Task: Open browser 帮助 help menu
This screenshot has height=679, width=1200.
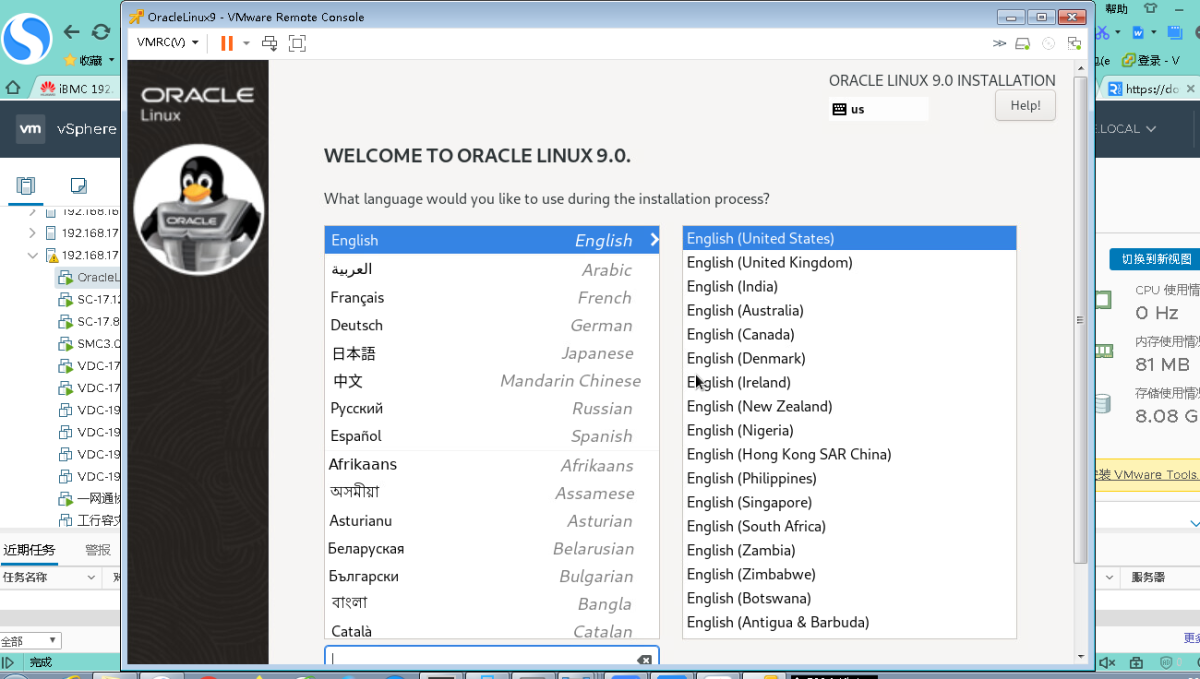Action: pos(1116,8)
